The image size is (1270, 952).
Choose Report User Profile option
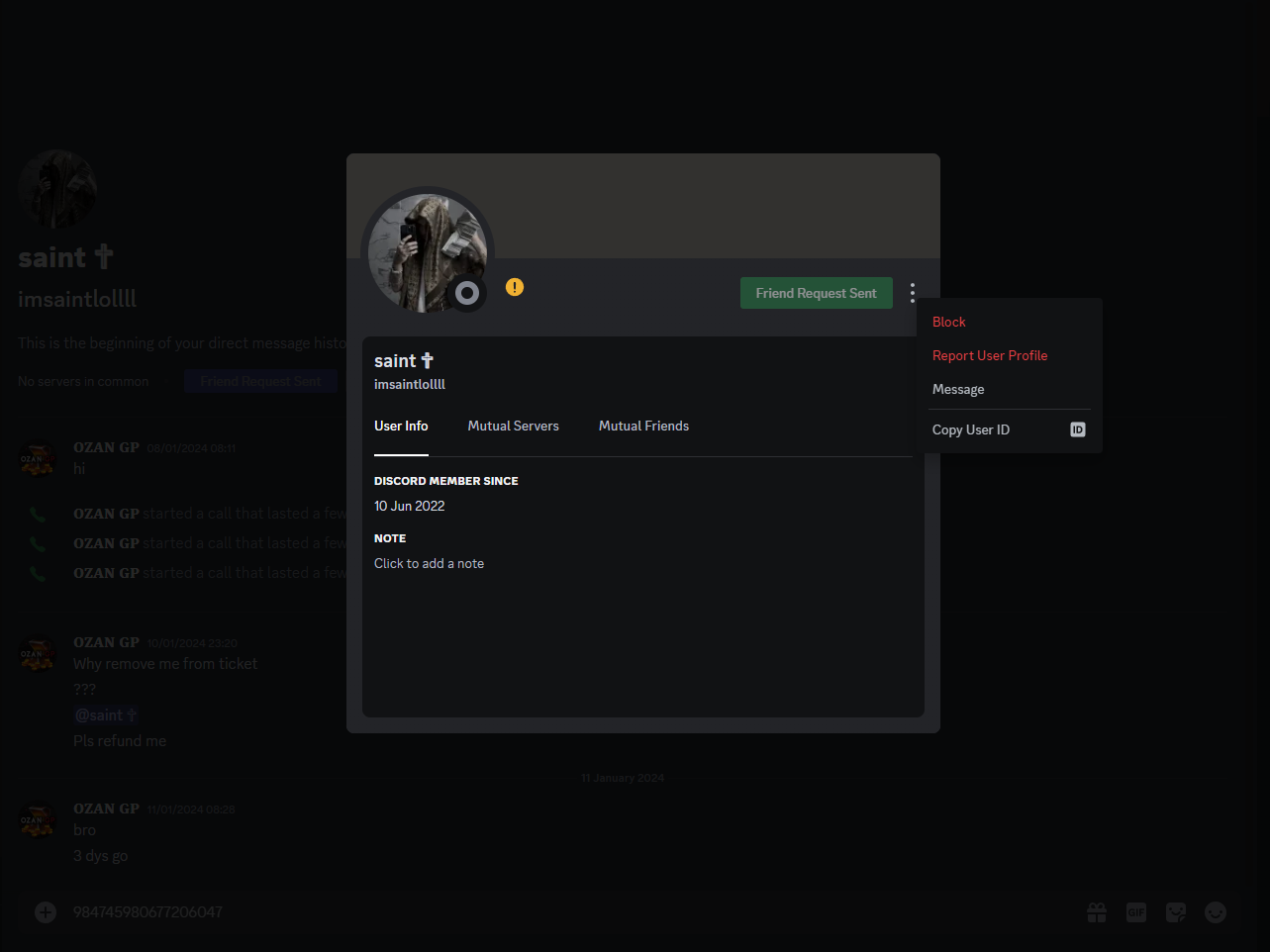click(x=1011, y=355)
